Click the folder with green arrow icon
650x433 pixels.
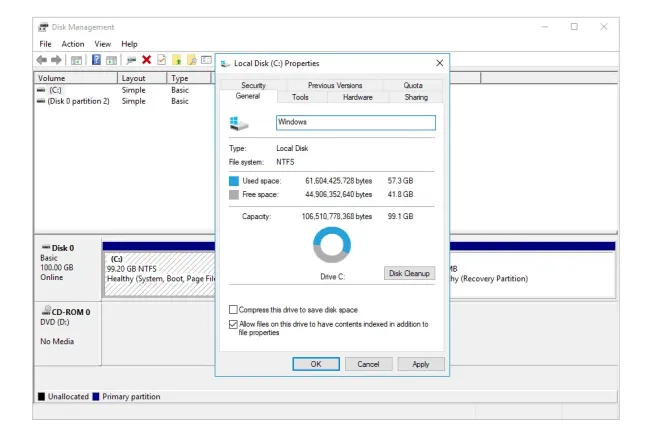[176, 60]
